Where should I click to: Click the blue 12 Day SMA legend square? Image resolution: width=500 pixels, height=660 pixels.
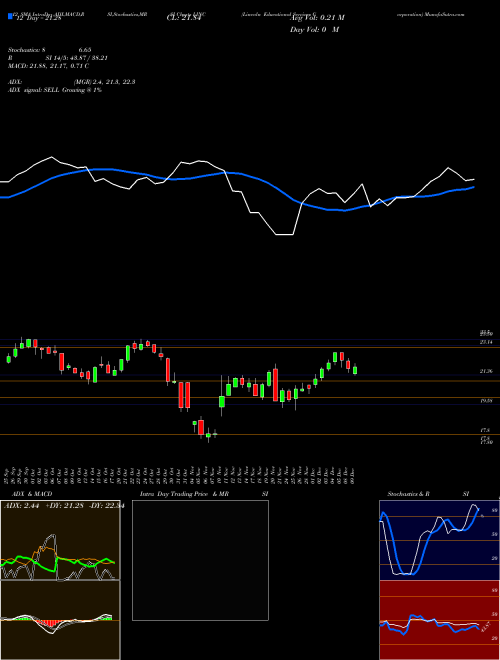[10, 16]
